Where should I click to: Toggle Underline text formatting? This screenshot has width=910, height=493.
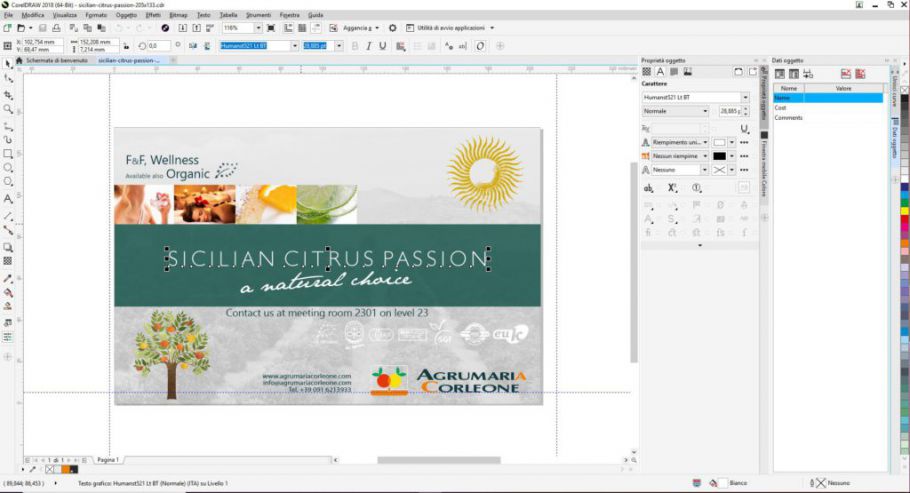381,46
